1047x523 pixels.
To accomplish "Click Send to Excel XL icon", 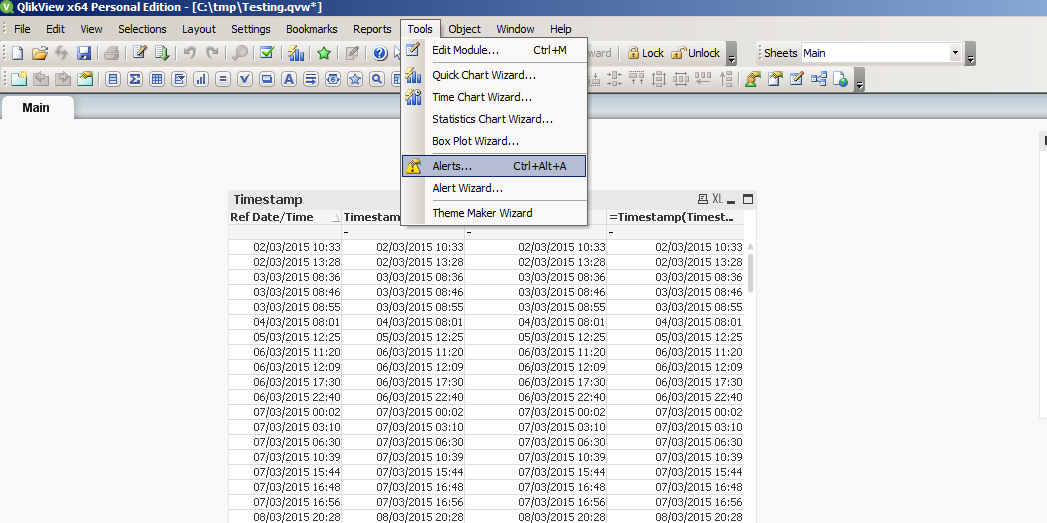I will click(x=717, y=199).
